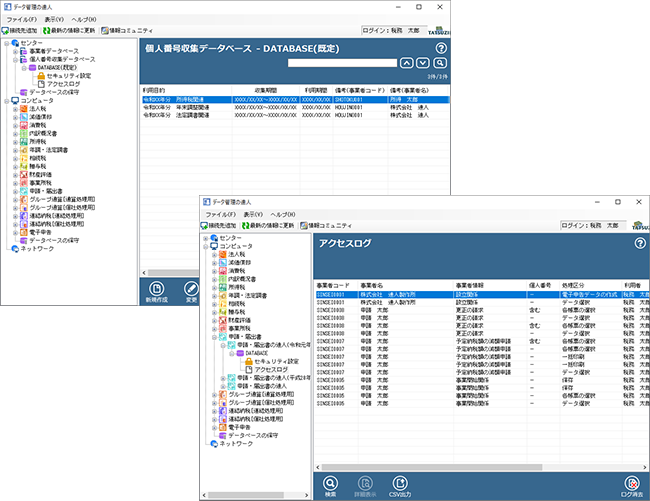The image size is (650, 501).
Task: Expand the 法人税 node in the back window tree
Action: click(x=15, y=109)
